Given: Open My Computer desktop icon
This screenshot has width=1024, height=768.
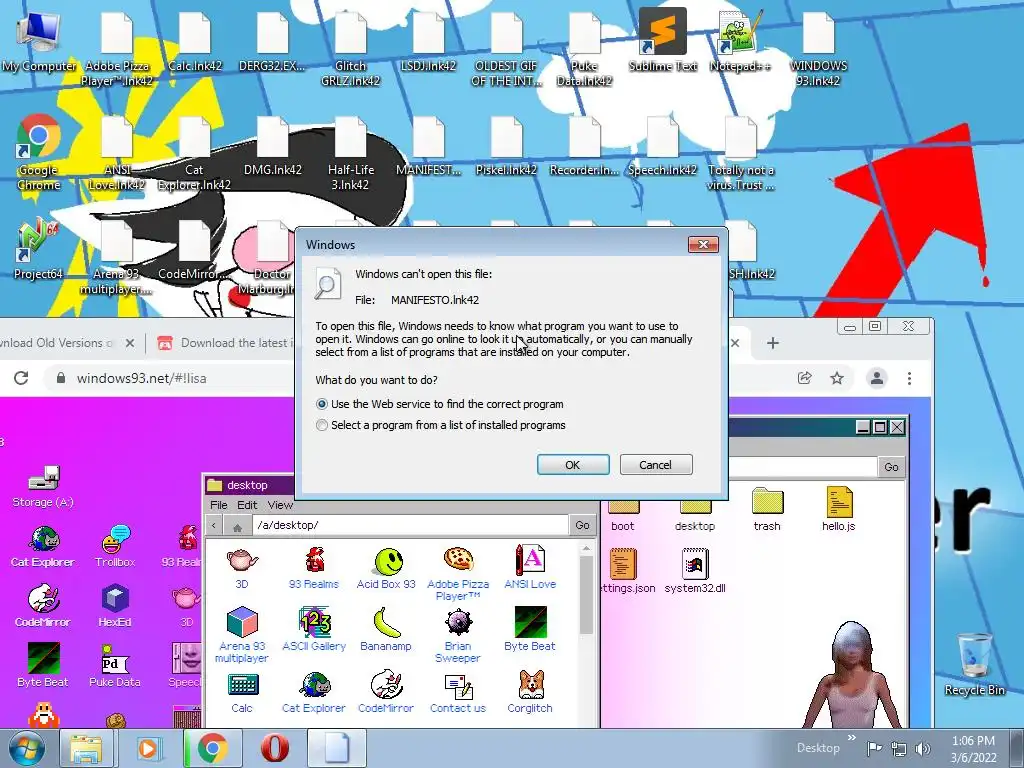Looking at the screenshot, I should click(x=39, y=41).
